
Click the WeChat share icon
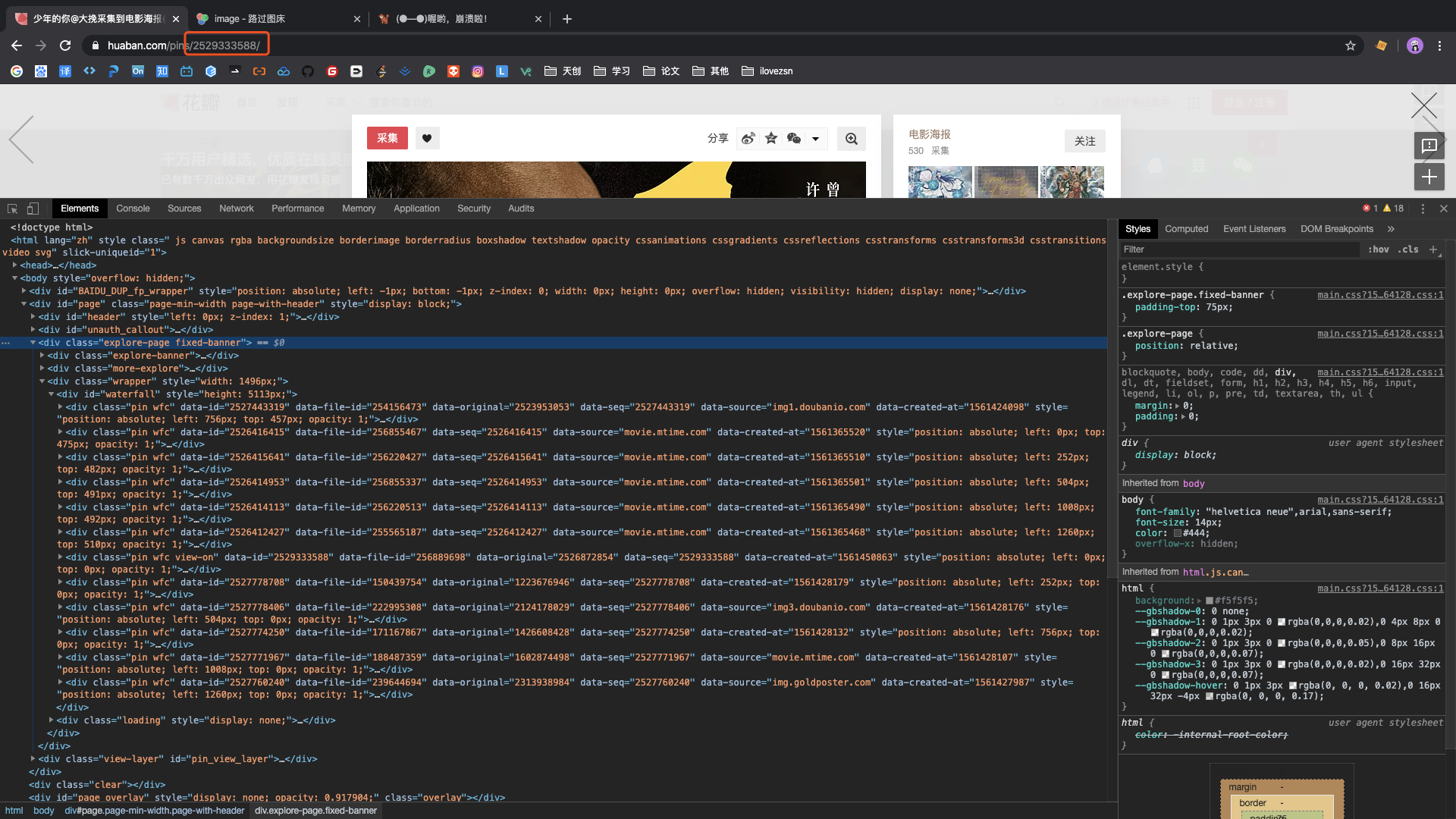point(794,139)
